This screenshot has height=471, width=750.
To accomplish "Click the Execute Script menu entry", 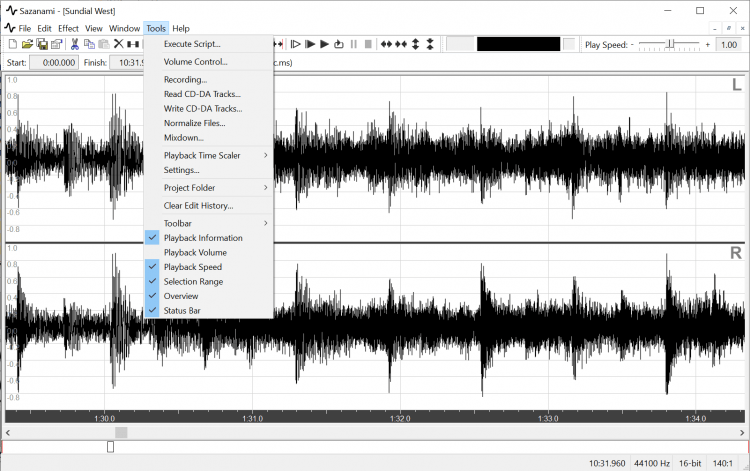I will click(x=192, y=44).
